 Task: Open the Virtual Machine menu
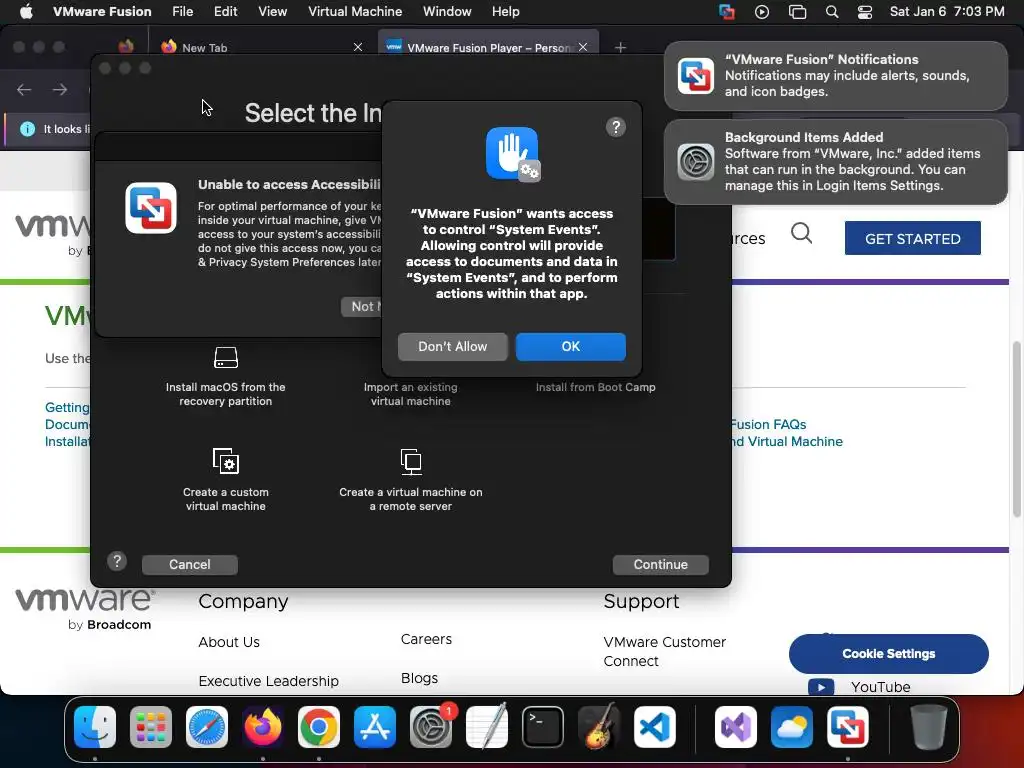[355, 12]
